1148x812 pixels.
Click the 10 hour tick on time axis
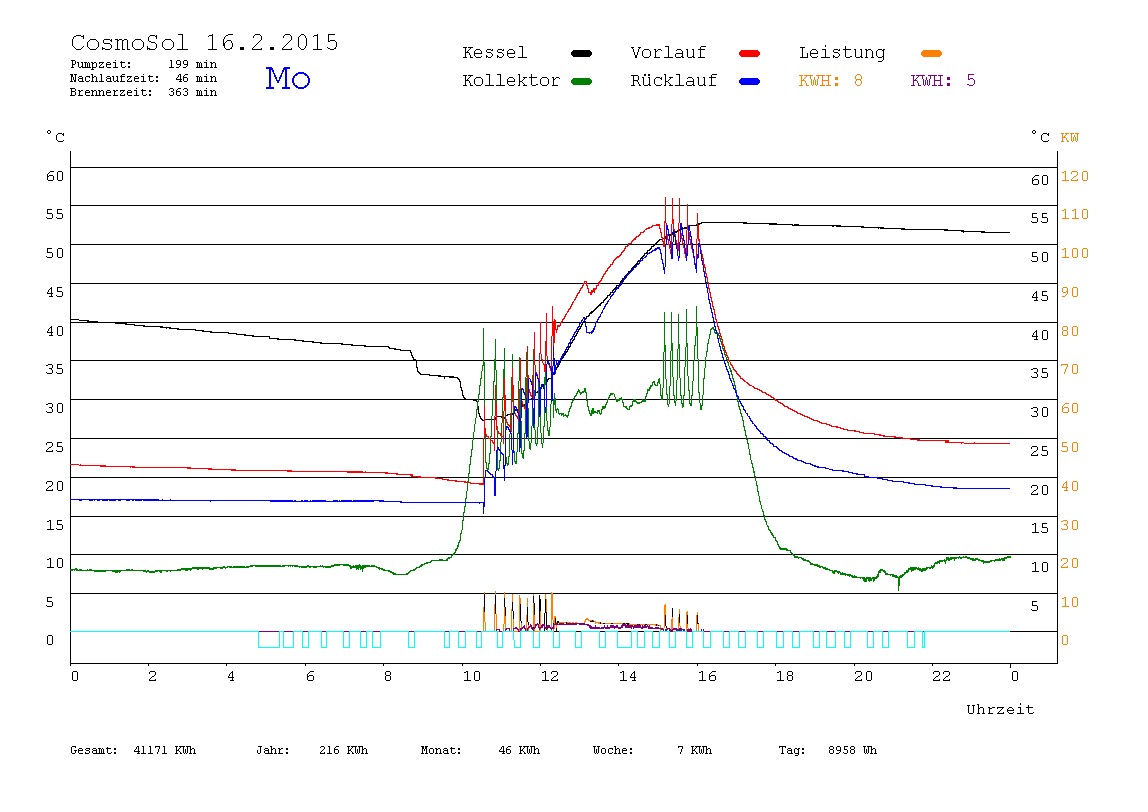tap(472, 677)
